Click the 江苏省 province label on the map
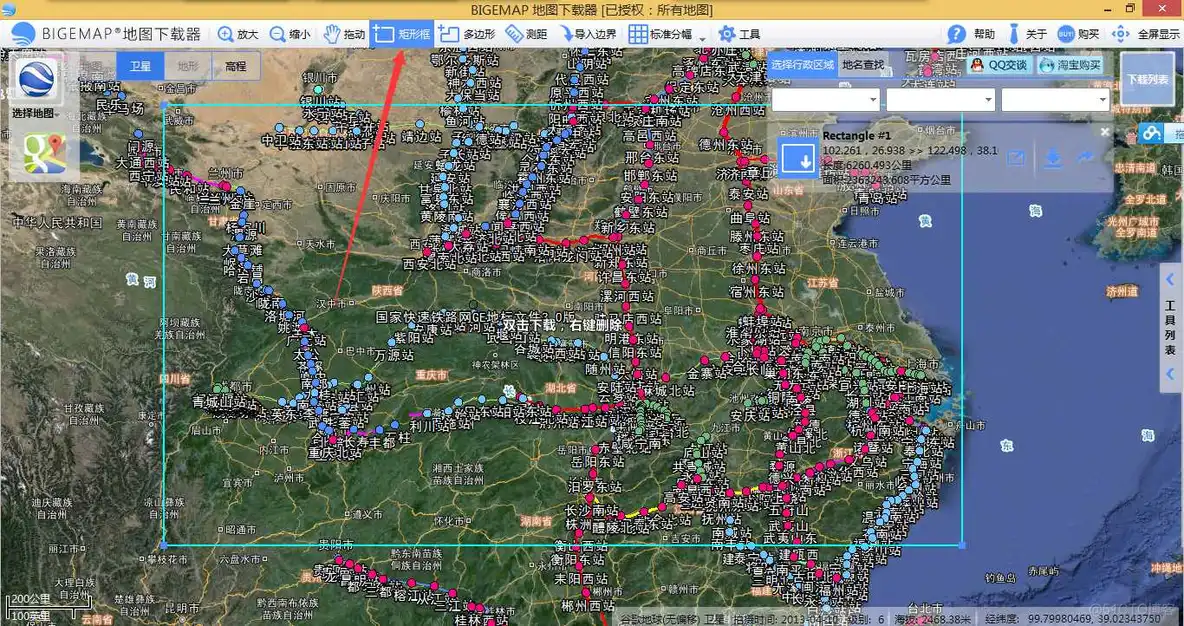 tap(822, 282)
